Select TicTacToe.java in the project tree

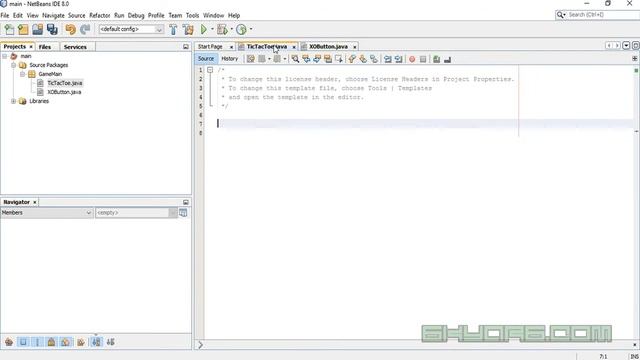[64, 83]
